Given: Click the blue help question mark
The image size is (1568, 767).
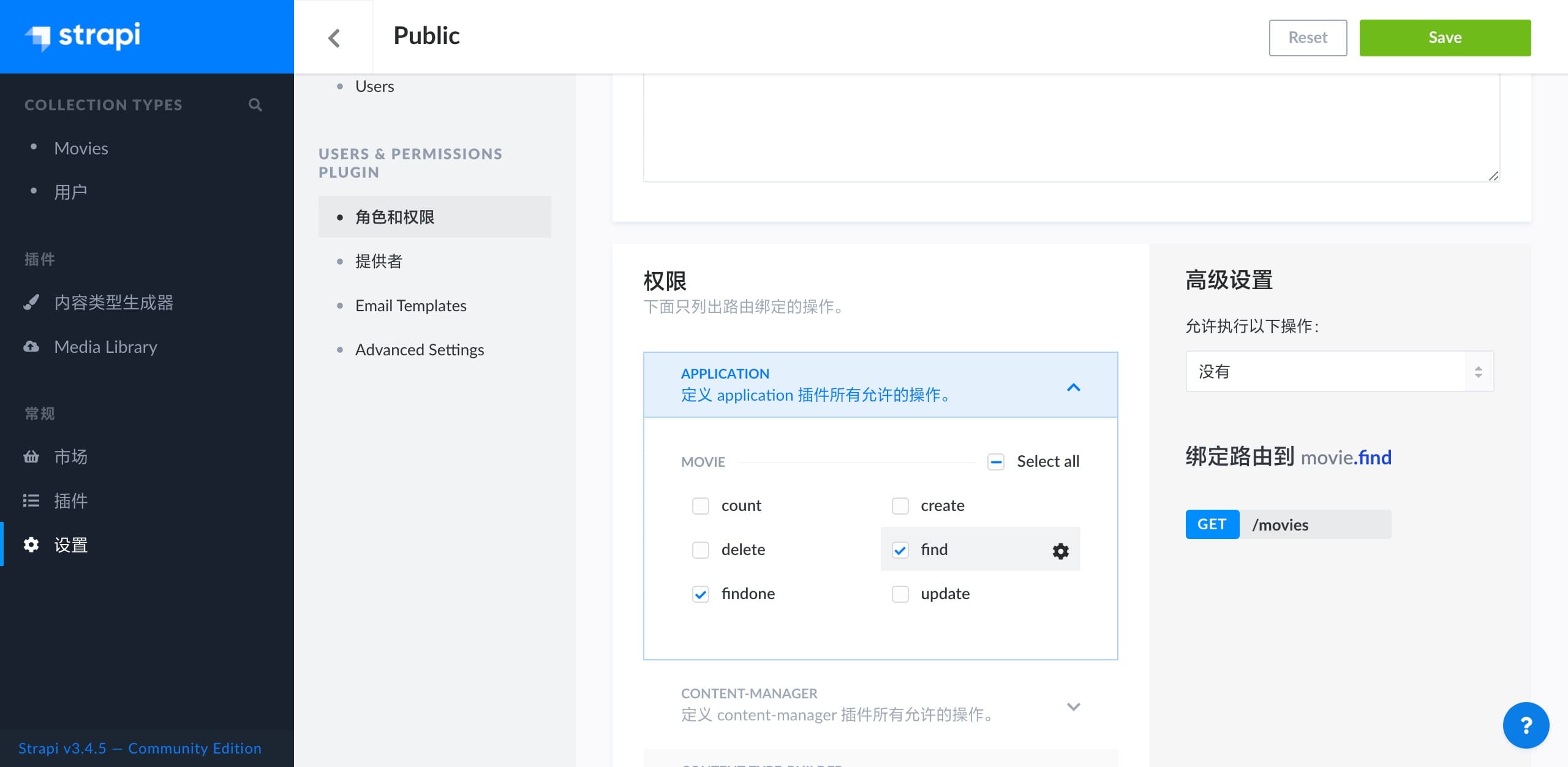Looking at the screenshot, I should (1526, 725).
